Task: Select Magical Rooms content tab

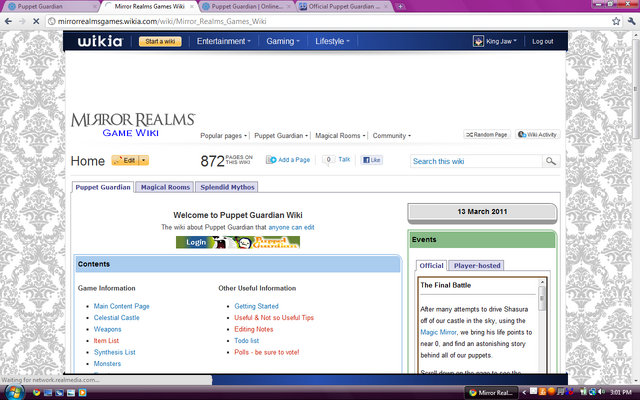Action: coord(165,187)
